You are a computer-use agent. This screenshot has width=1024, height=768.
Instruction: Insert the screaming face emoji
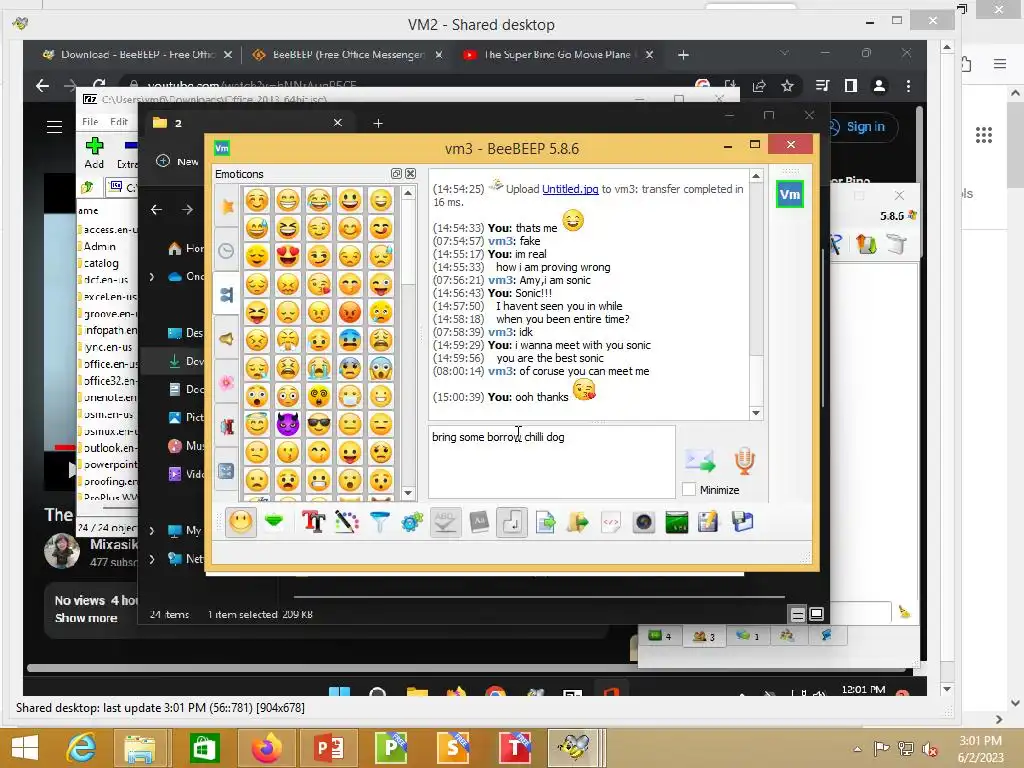point(381,368)
